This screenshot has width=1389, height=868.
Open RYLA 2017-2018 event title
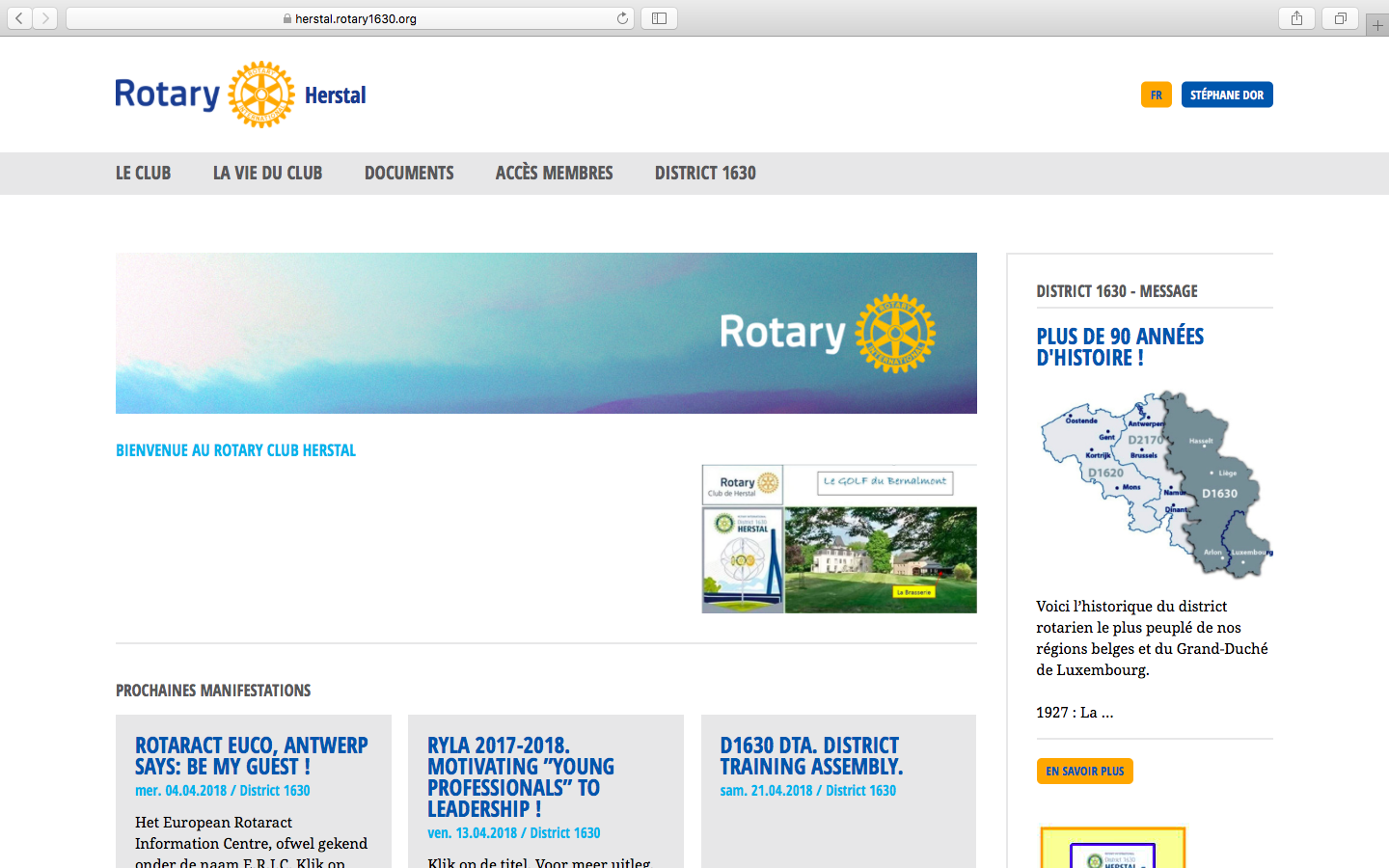521,777
